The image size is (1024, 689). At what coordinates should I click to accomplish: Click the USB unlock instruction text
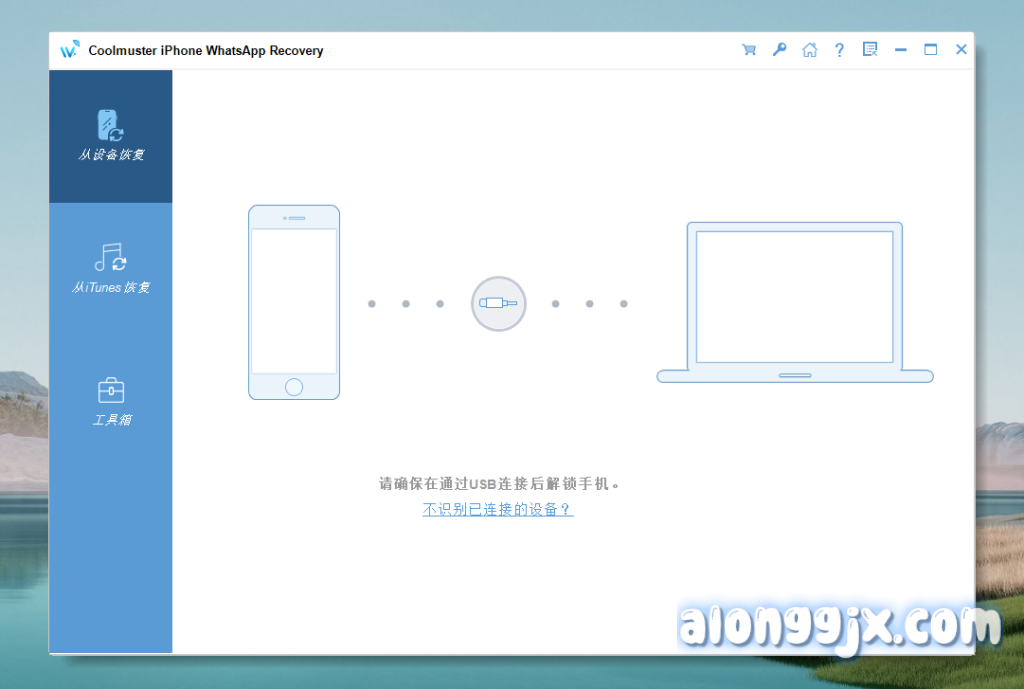coord(498,484)
